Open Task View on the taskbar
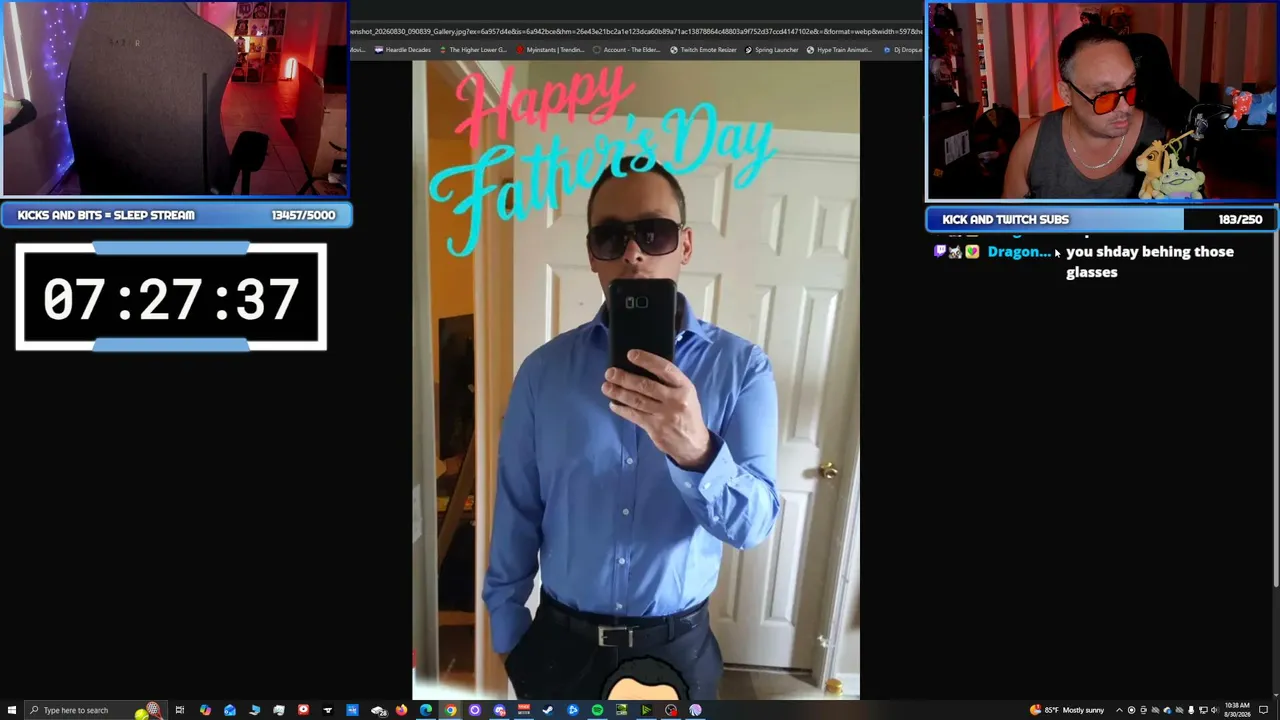Viewport: 1280px width, 720px height. (x=180, y=710)
